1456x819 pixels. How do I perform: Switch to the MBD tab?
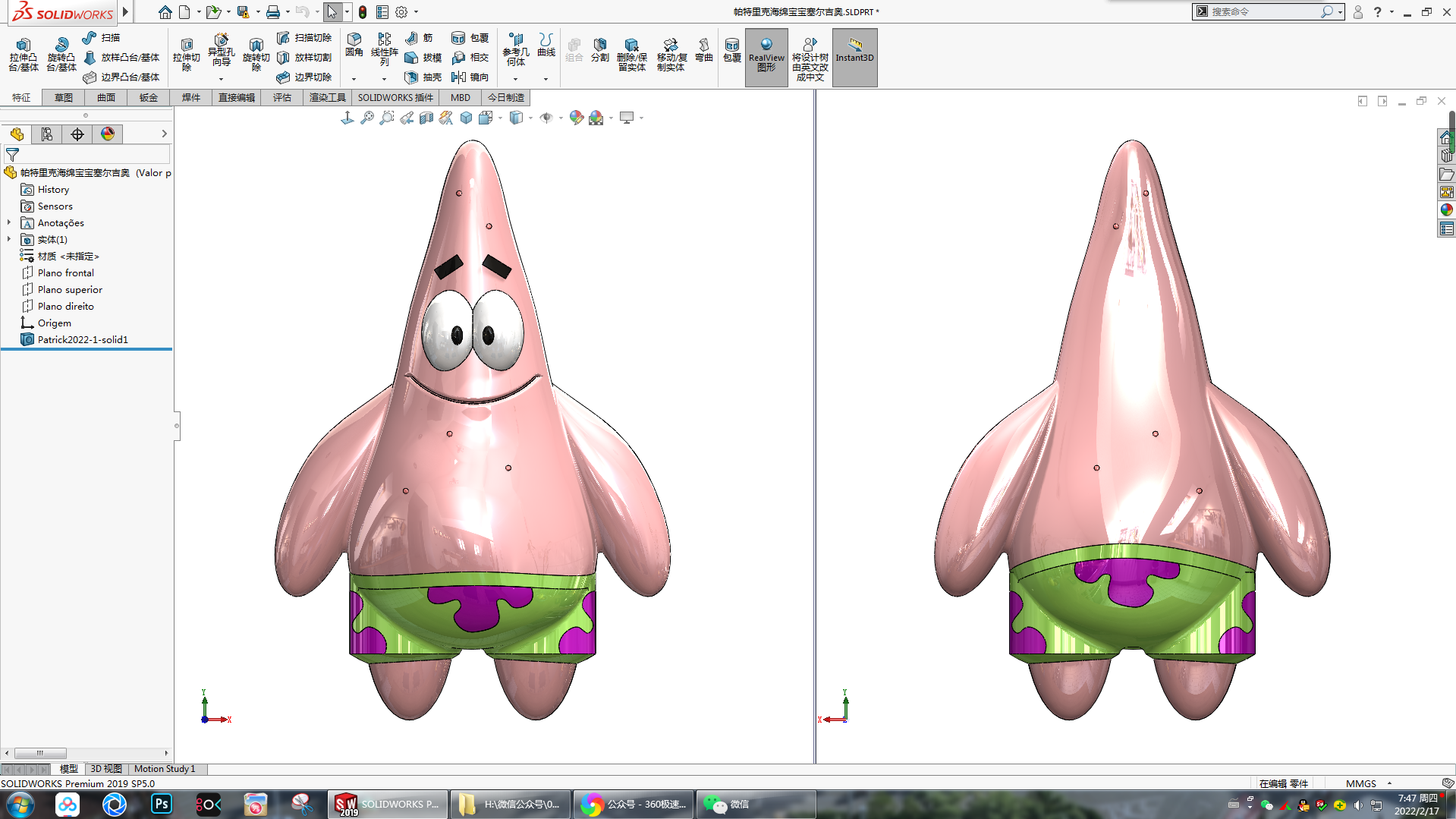(x=461, y=97)
